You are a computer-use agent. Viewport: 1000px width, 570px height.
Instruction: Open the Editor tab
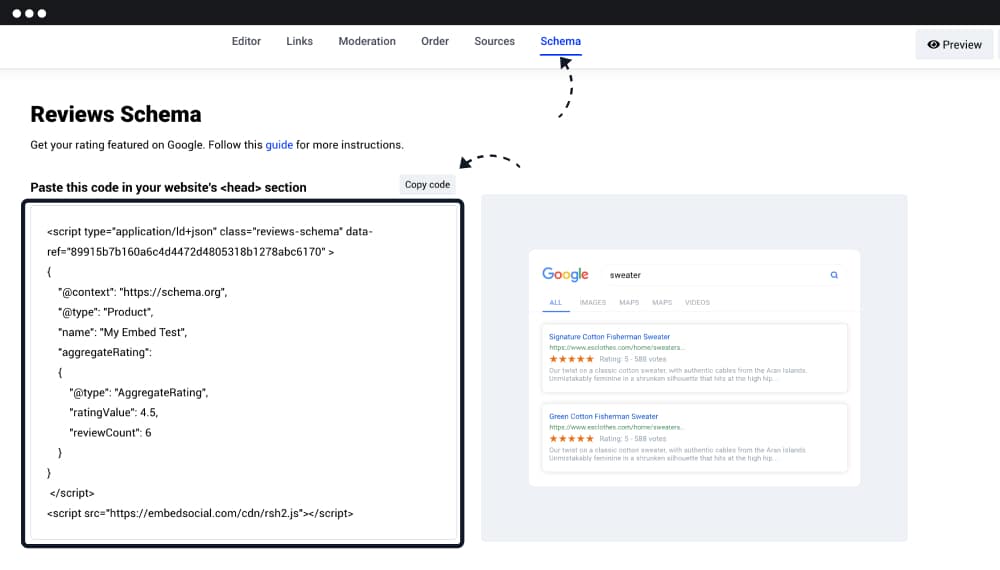click(246, 42)
